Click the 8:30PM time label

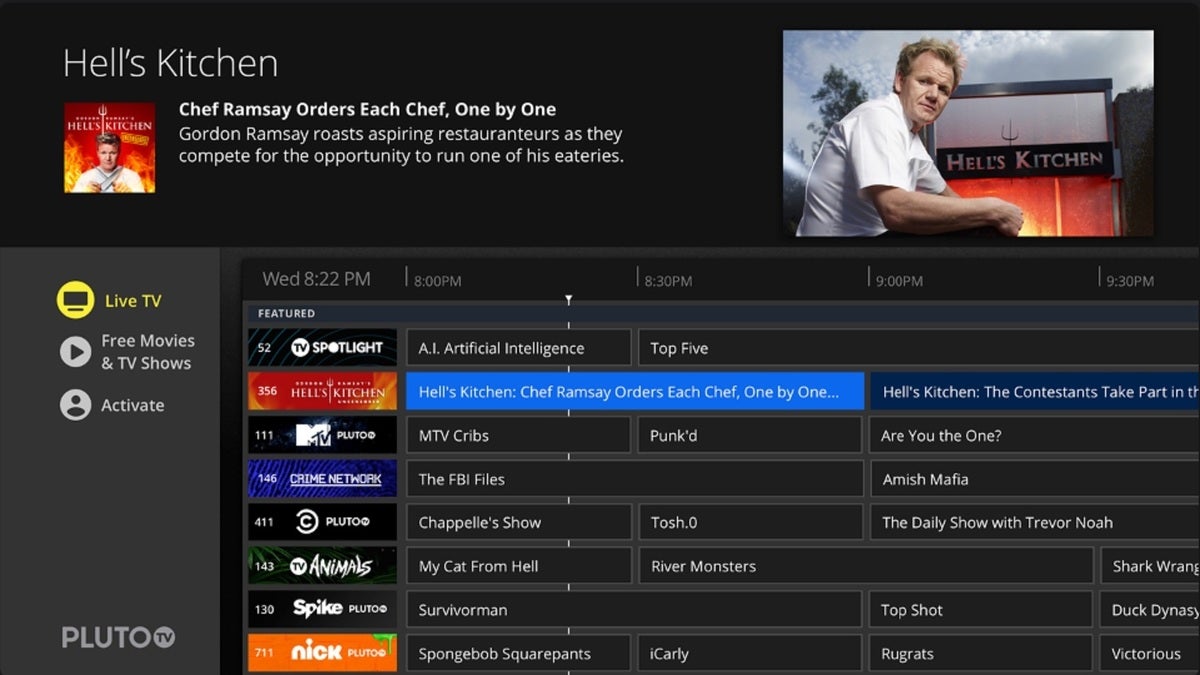pyautogui.click(x=668, y=281)
